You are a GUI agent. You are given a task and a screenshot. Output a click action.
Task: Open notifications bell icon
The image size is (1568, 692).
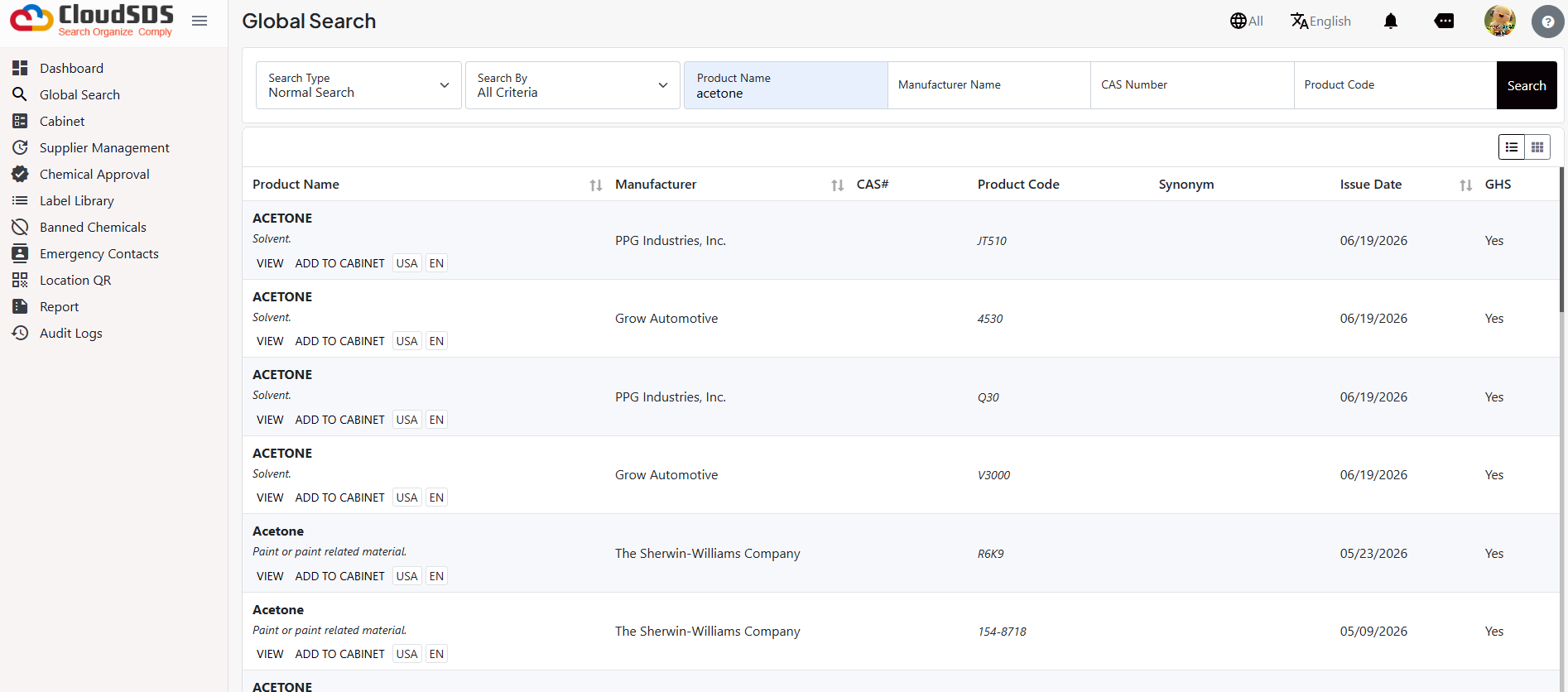[x=1391, y=21]
